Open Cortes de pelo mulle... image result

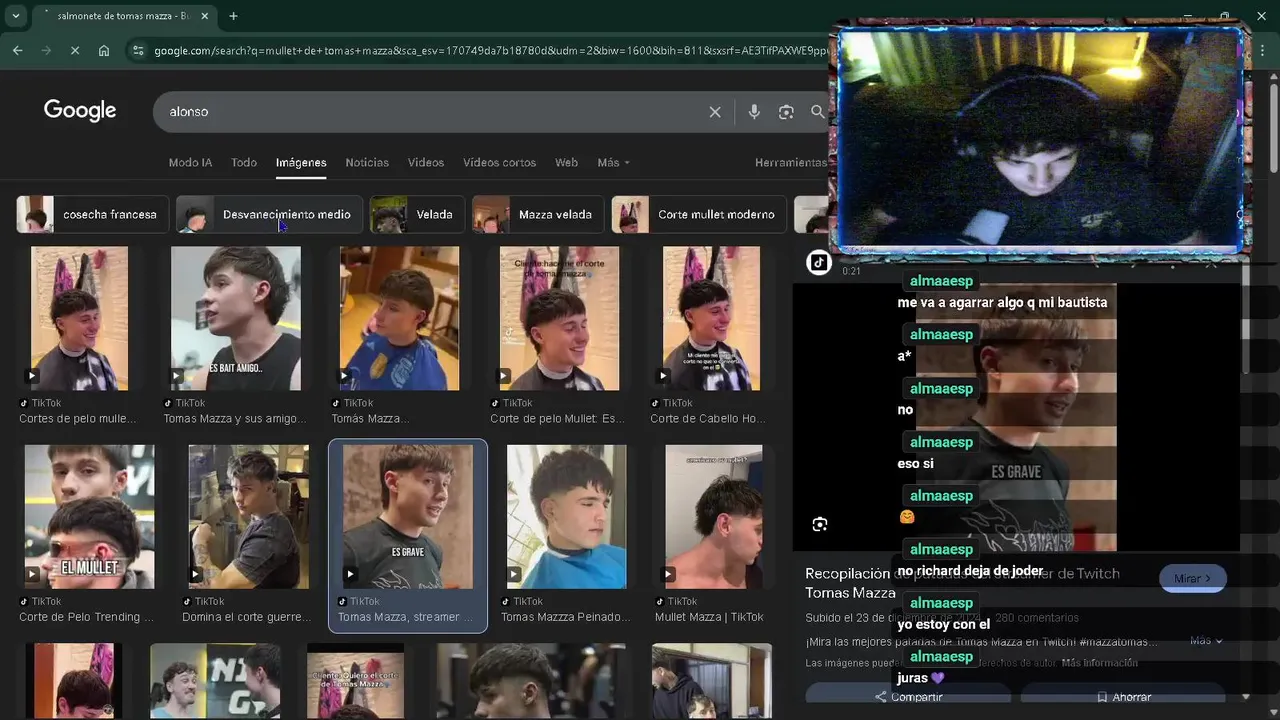coord(79,318)
